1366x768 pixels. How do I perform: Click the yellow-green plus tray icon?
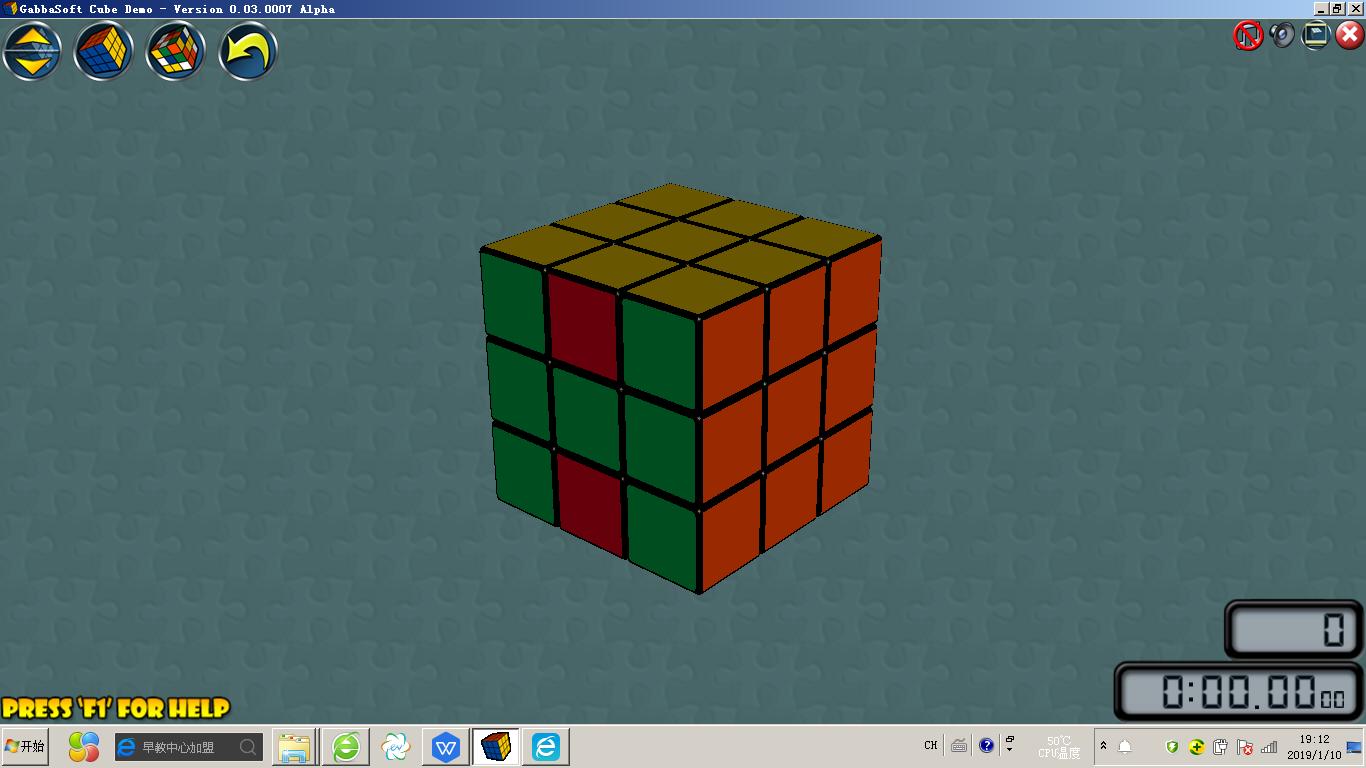[1197, 747]
